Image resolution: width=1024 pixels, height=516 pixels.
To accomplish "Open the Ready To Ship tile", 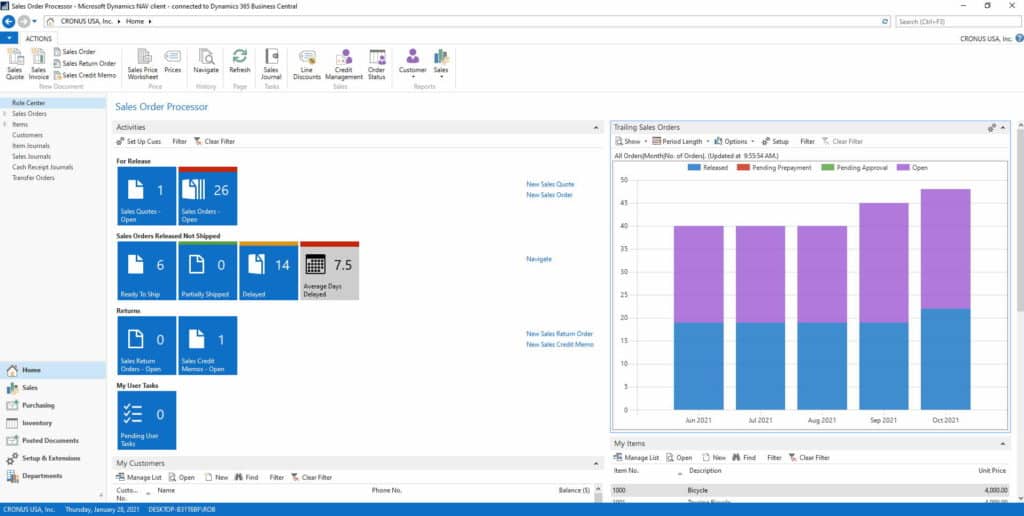I will [x=146, y=270].
